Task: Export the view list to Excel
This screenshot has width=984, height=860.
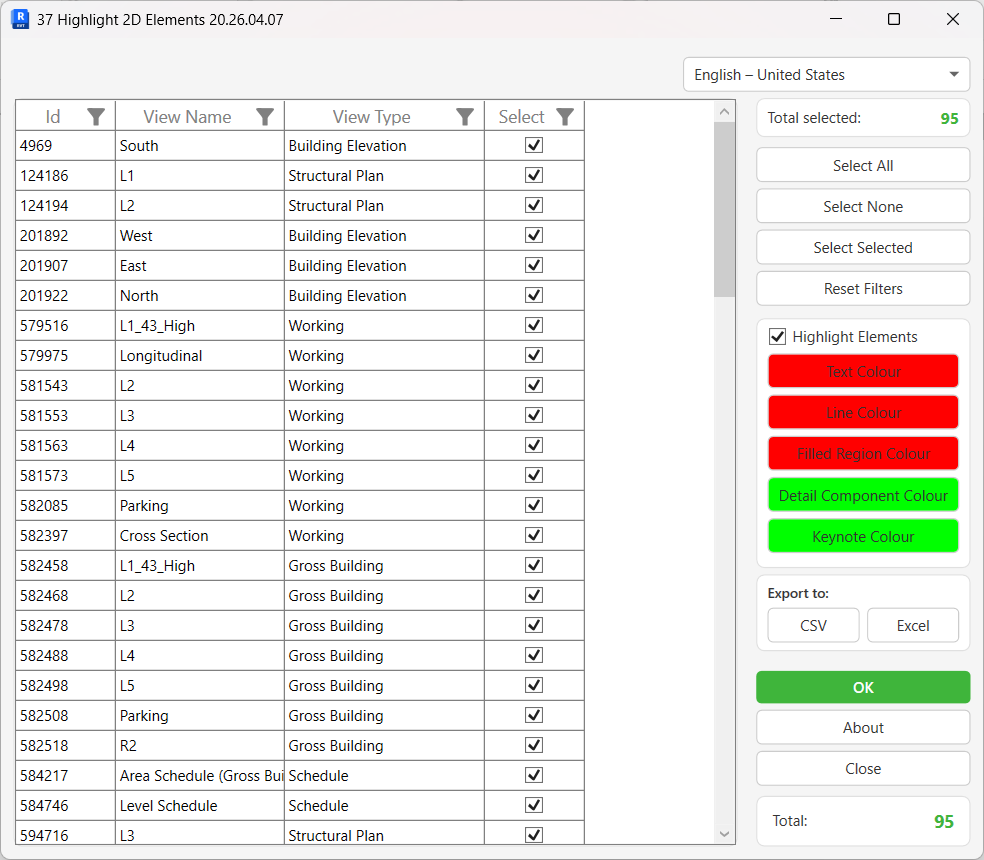Action: pyautogui.click(x=912, y=625)
